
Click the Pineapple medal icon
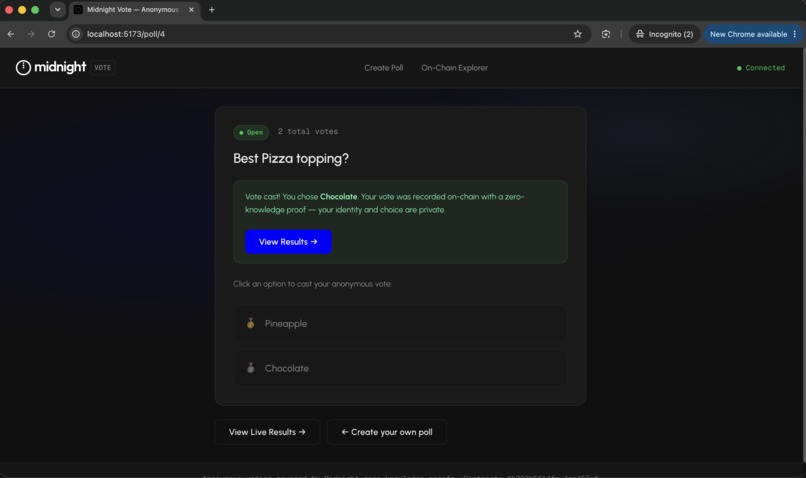[250, 323]
